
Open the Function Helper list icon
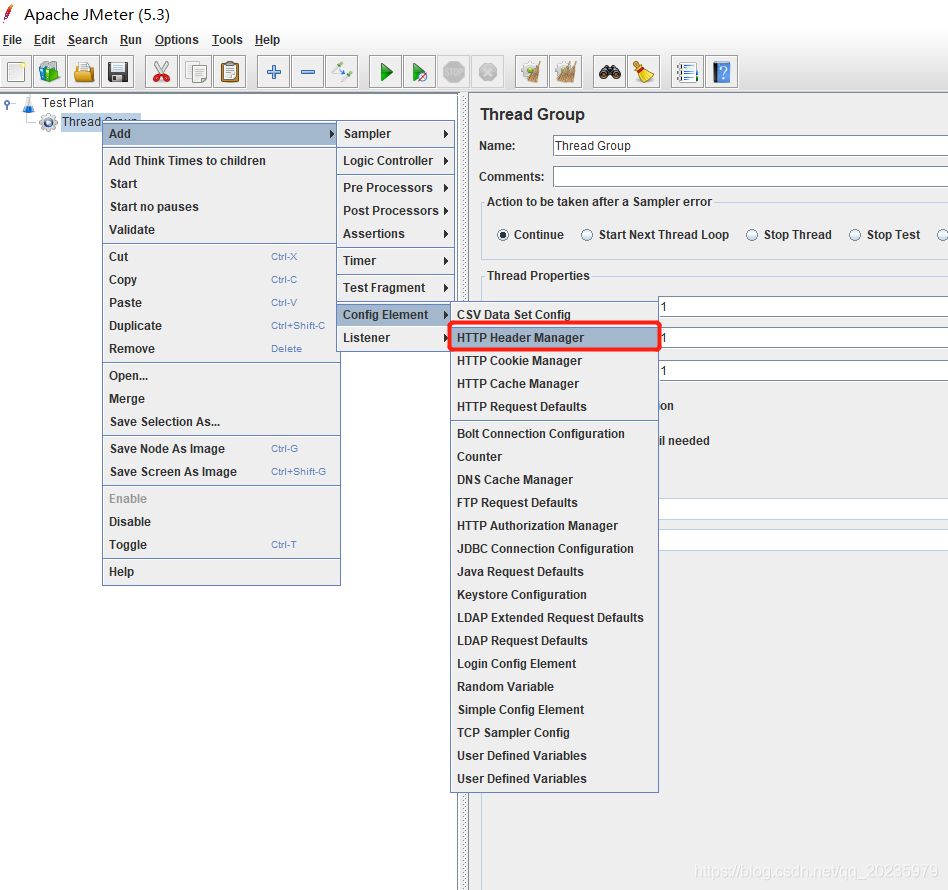pos(687,72)
